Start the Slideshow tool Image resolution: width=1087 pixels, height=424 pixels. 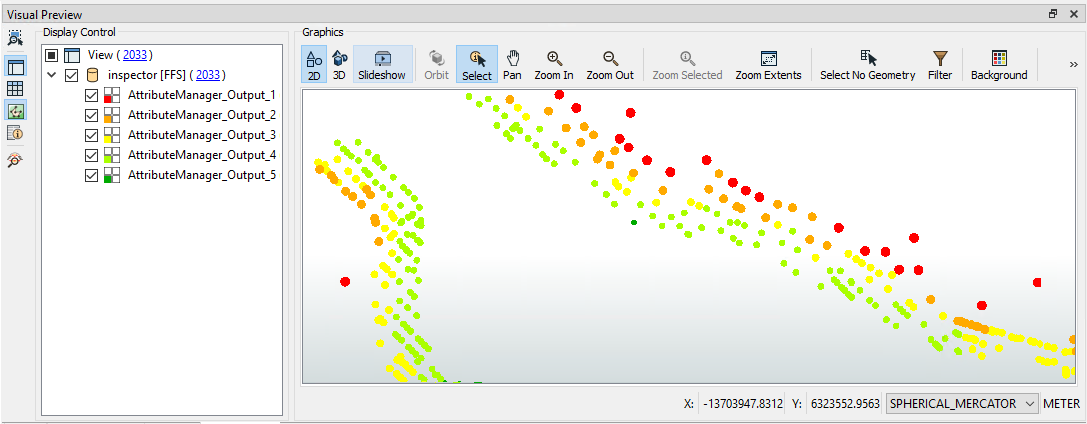(382, 64)
